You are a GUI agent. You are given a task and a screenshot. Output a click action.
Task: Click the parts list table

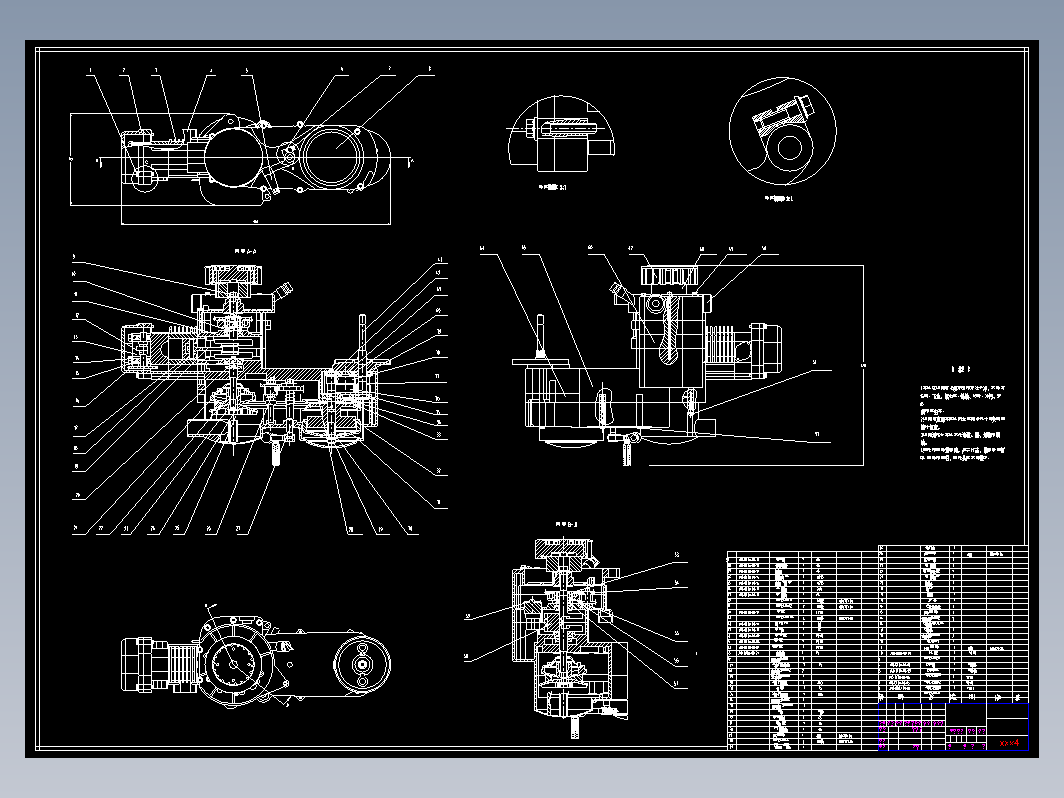click(x=877, y=647)
